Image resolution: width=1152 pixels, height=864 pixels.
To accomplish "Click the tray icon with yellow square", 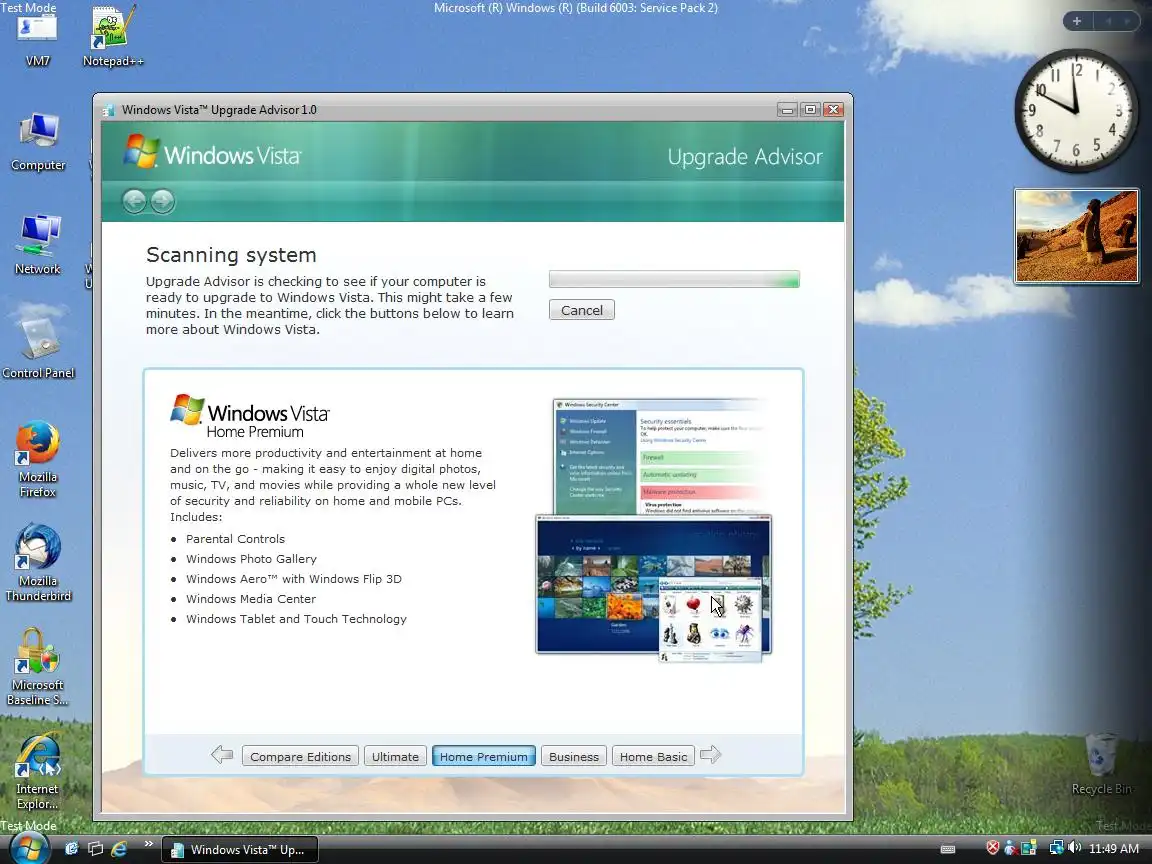I will coord(1029,849).
